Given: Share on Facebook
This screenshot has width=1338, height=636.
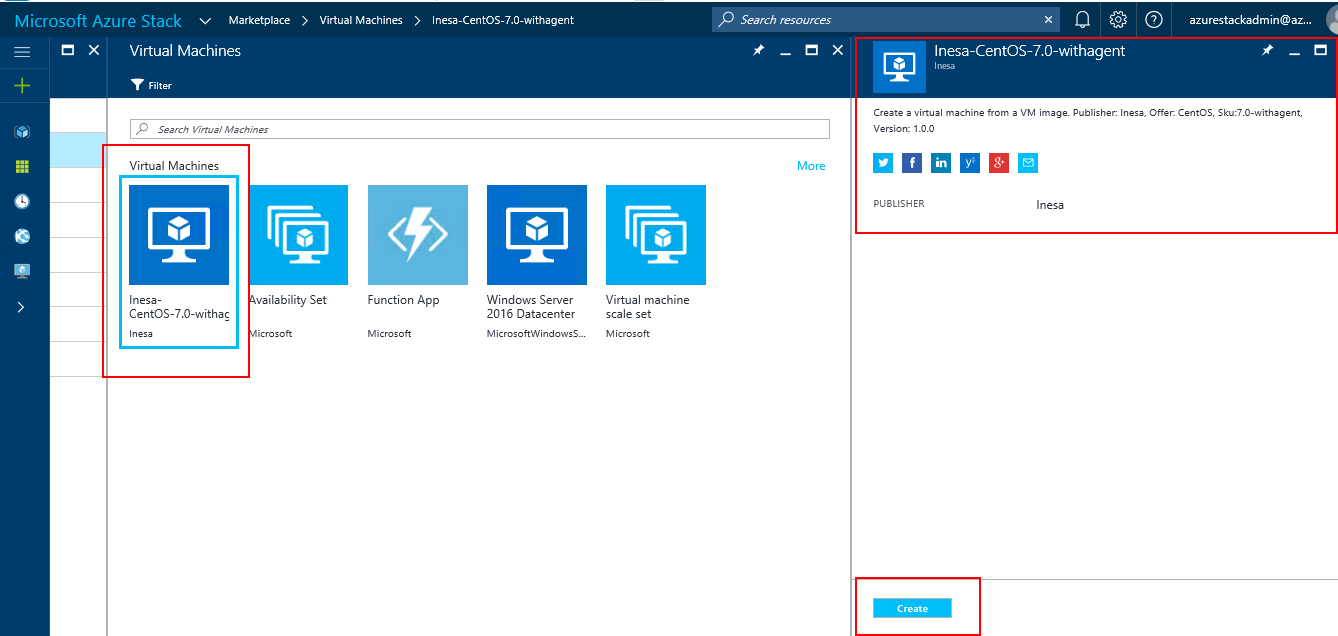Looking at the screenshot, I should tap(912, 163).
